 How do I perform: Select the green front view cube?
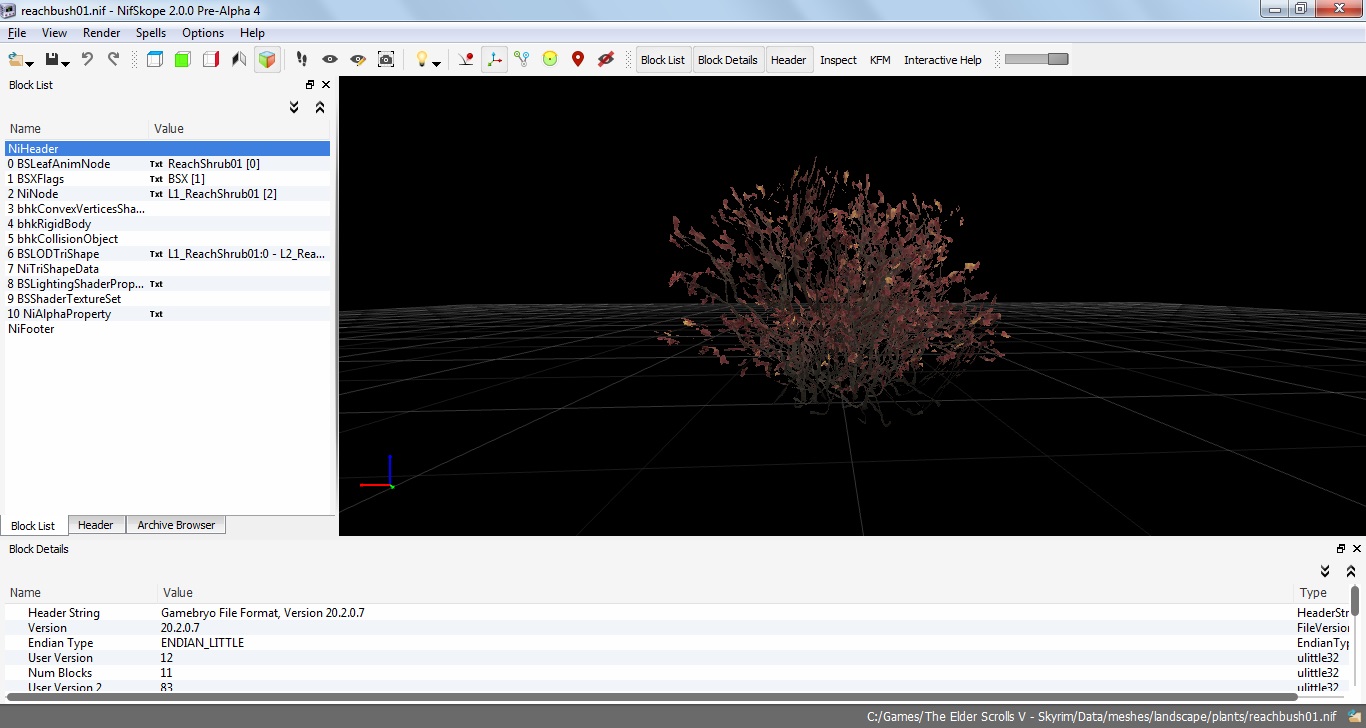182,60
